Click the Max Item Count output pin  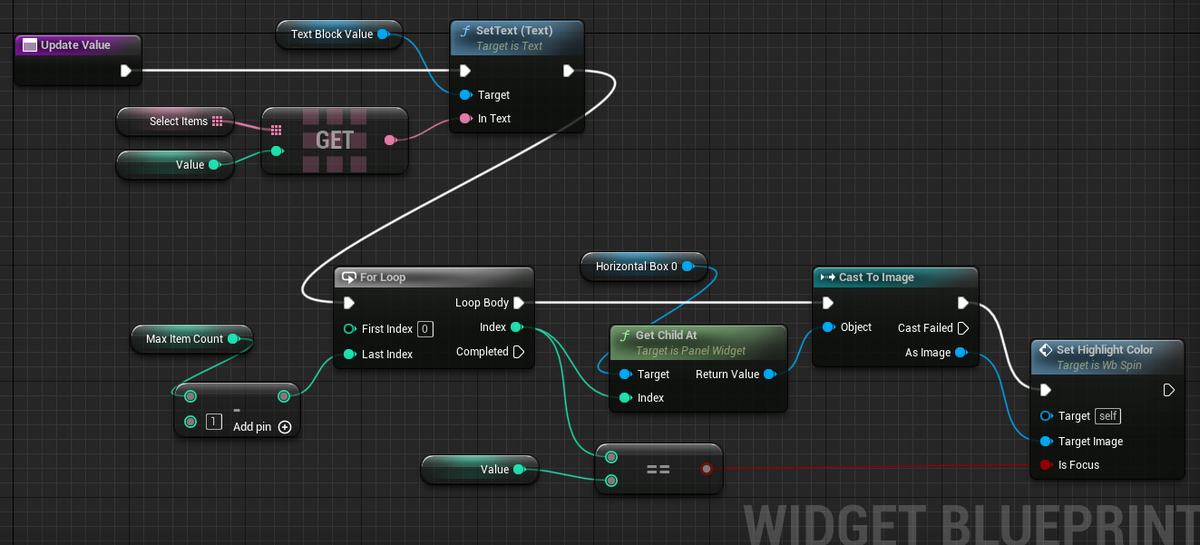click(233, 339)
